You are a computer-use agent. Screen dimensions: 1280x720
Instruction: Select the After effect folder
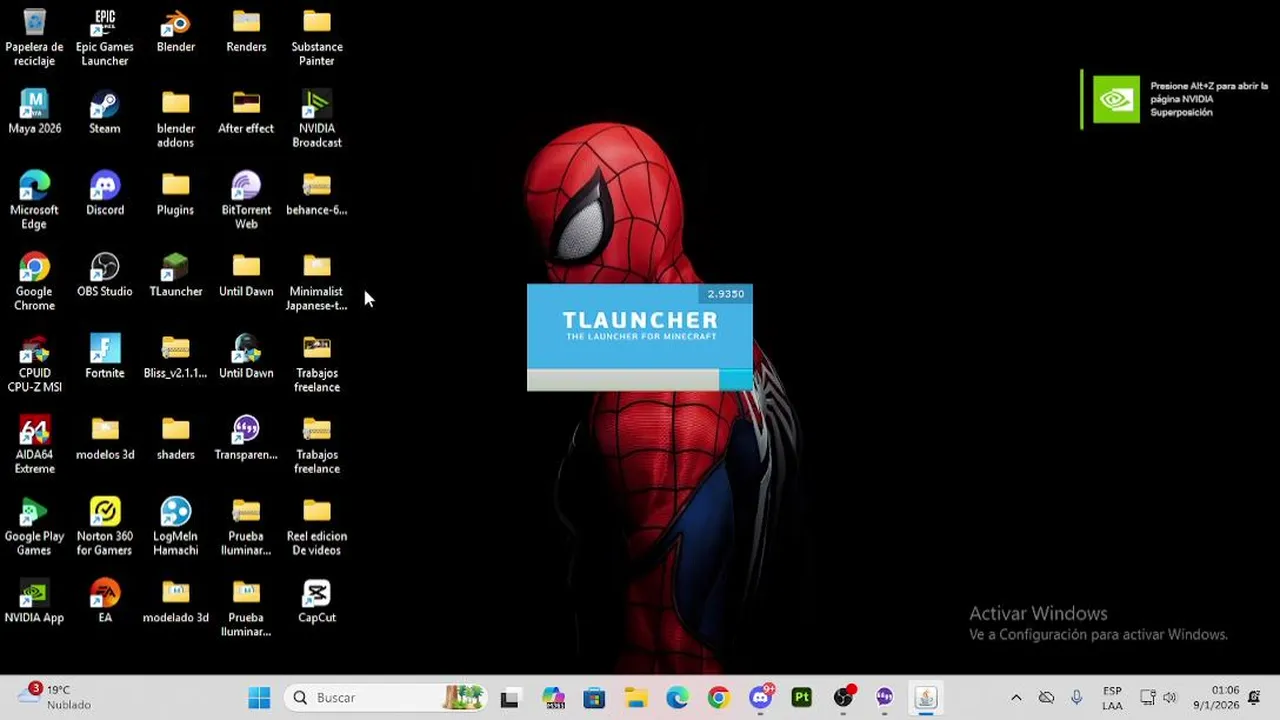pos(246,112)
